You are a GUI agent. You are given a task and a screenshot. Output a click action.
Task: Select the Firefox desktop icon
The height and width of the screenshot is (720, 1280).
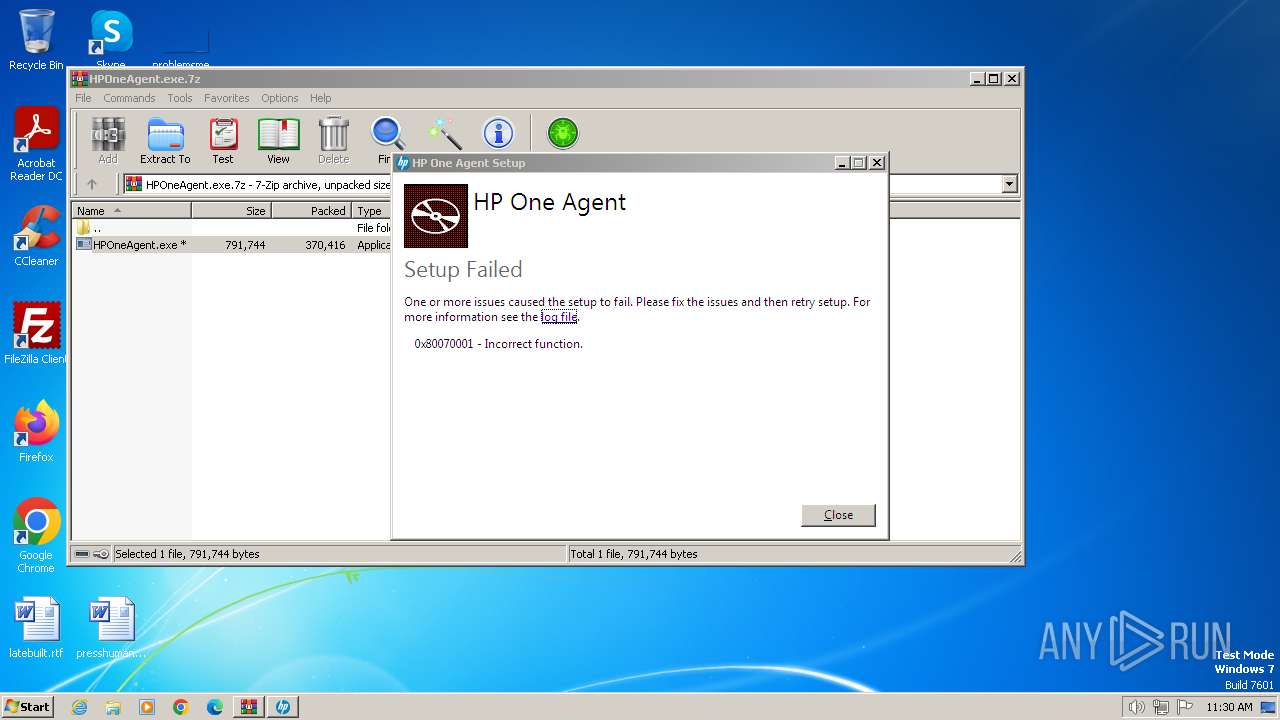point(36,432)
